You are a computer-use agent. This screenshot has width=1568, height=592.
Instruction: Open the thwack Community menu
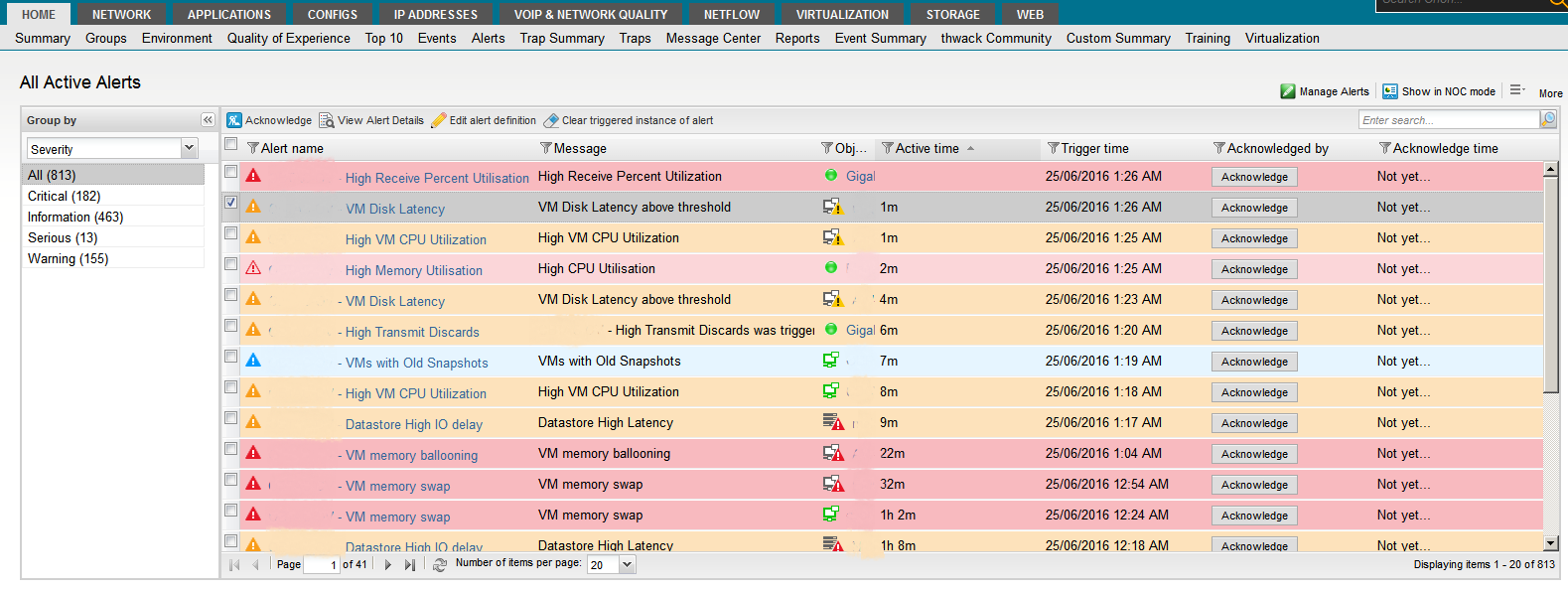tap(996, 38)
